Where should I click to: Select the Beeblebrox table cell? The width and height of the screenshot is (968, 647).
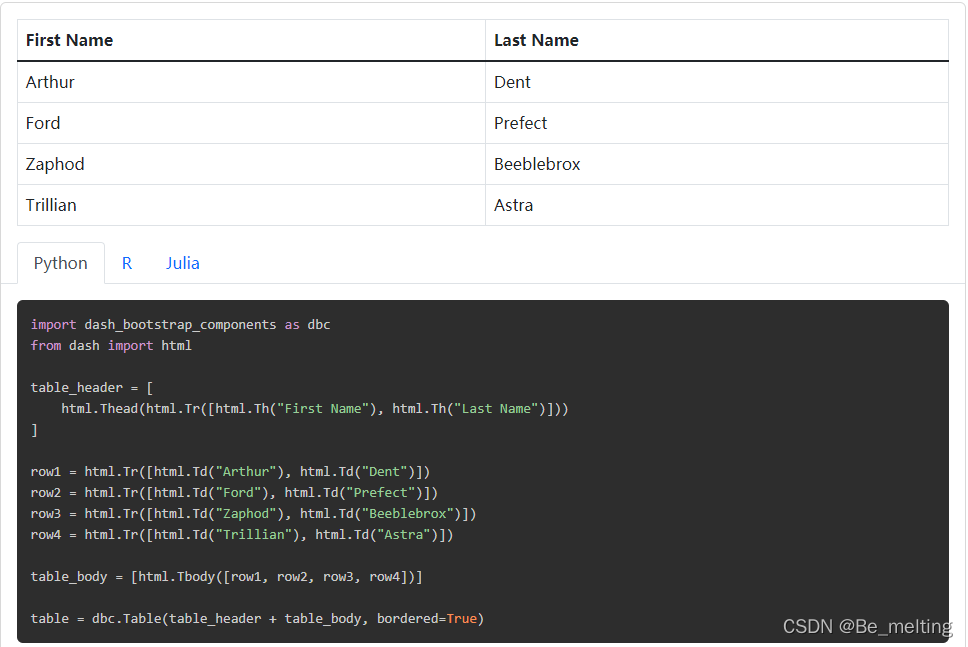point(717,164)
